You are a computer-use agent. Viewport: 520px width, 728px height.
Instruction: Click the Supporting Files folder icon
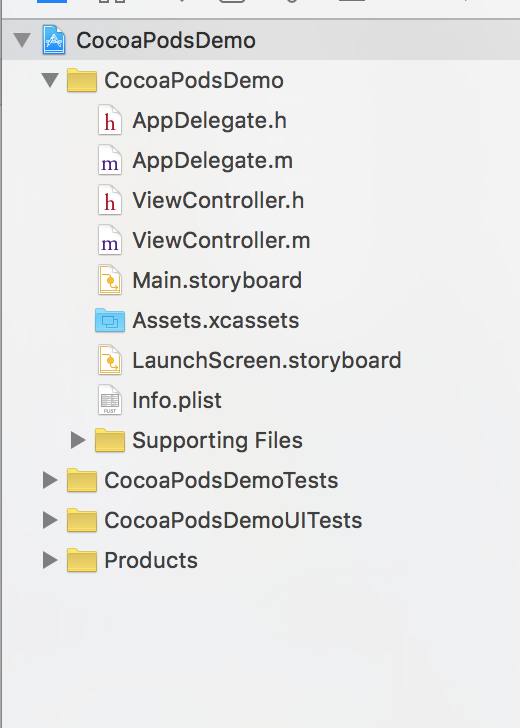pos(110,440)
